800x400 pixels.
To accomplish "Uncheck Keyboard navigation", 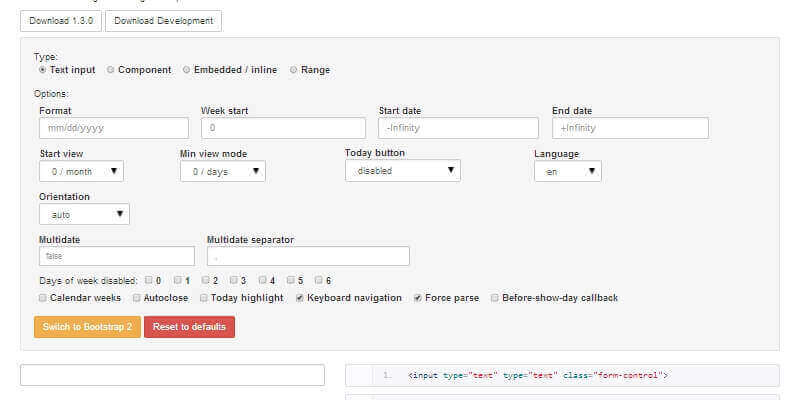I will pos(300,298).
